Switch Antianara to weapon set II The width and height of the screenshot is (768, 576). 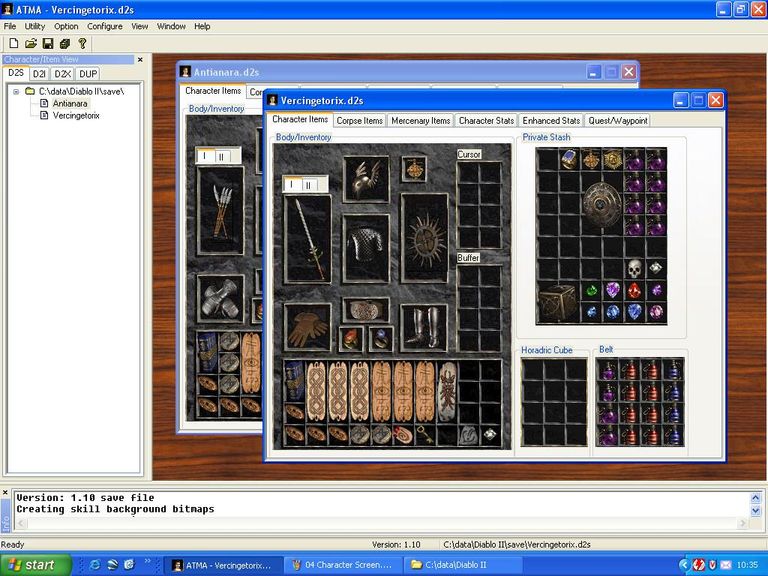click(x=221, y=156)
